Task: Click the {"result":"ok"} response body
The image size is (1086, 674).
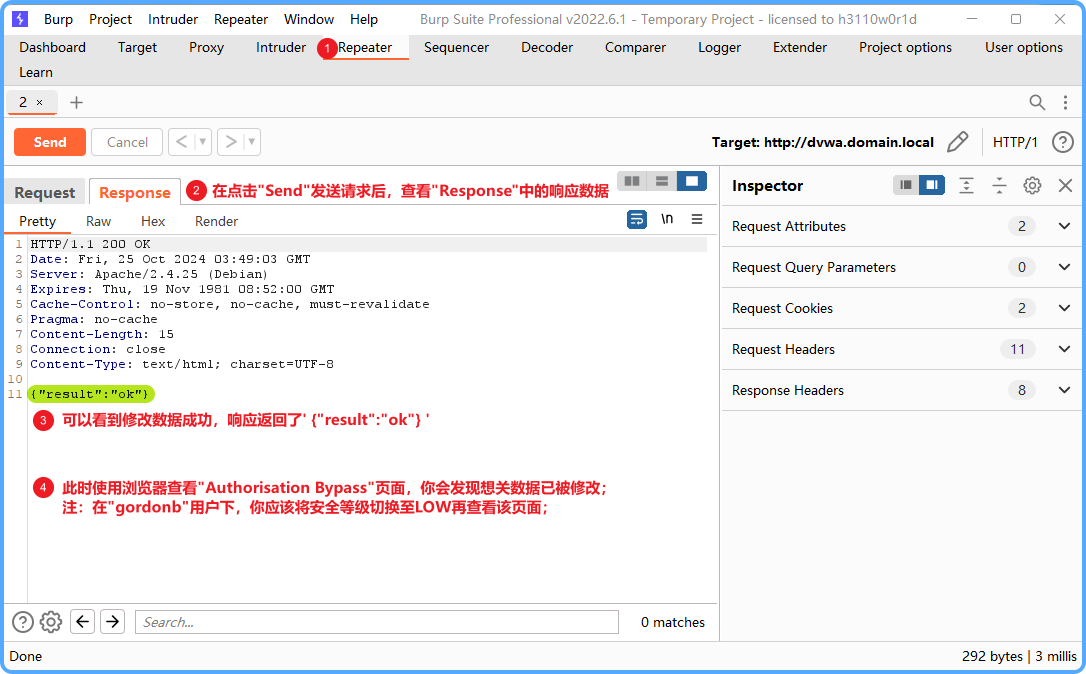Action: pos(89,394)
